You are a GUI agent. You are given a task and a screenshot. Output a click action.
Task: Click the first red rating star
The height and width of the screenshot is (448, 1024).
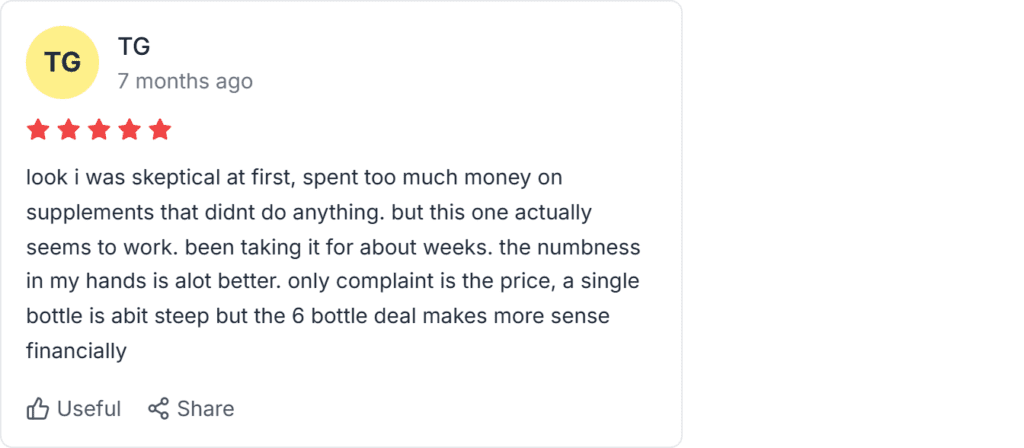coord(38,130)
